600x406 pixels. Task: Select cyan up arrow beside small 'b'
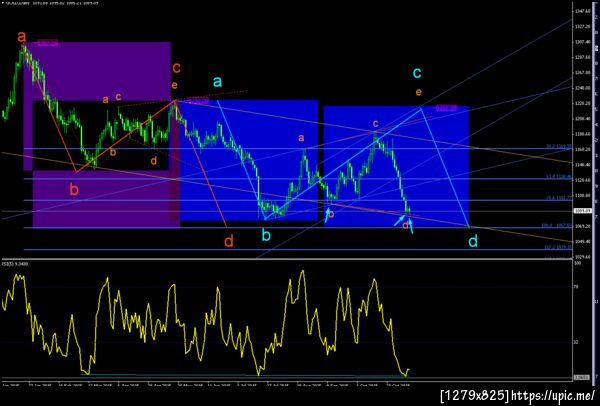click(328, 214)
